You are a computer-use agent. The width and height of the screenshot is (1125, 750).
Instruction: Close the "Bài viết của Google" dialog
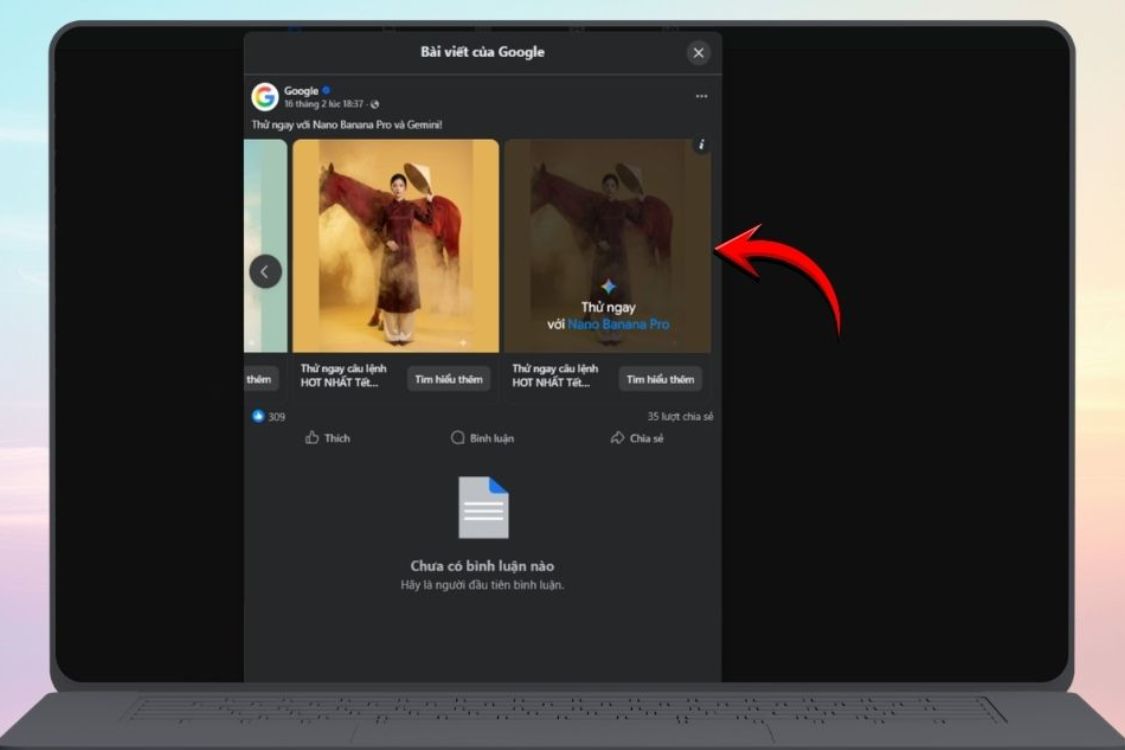pyautogui.click(x=698, y=53)
